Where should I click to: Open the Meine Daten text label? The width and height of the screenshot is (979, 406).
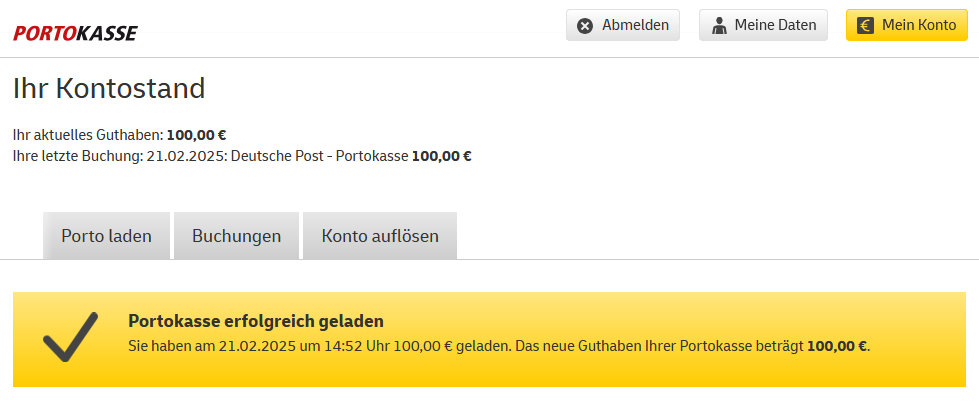[x=775, y=26]
